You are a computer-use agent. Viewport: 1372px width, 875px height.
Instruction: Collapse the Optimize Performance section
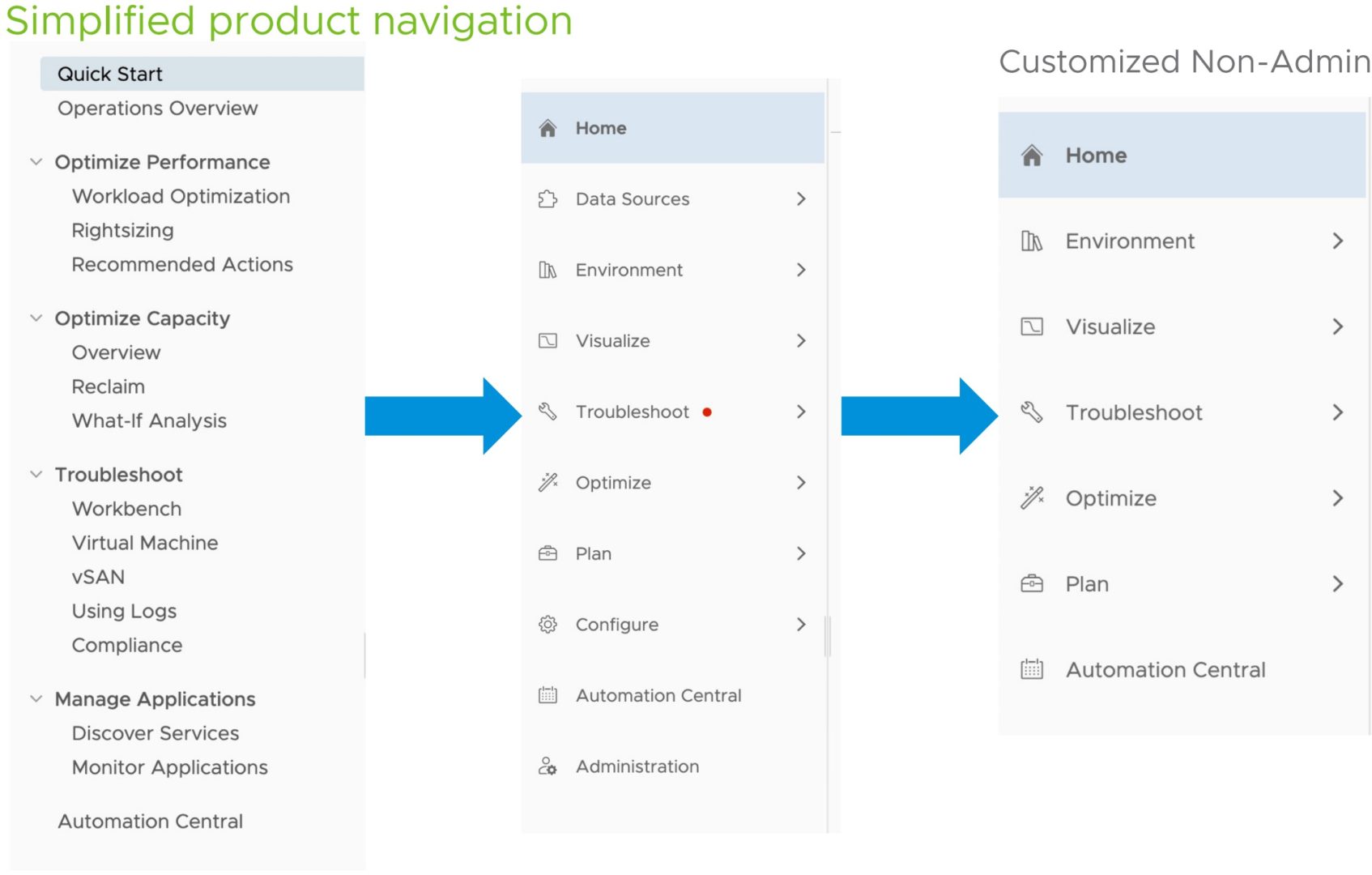(x=36, y=162)
